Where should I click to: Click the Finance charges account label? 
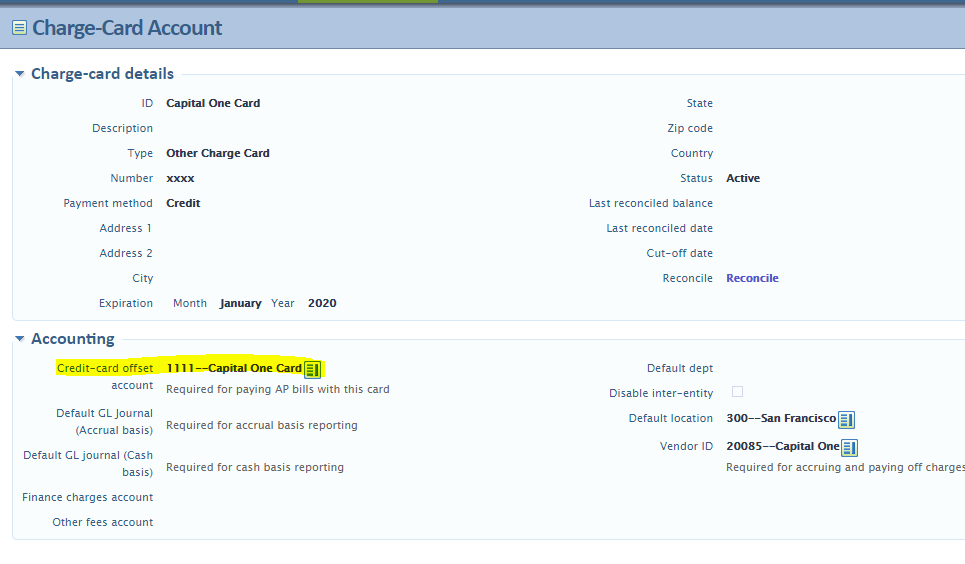[x=87, y=498]
